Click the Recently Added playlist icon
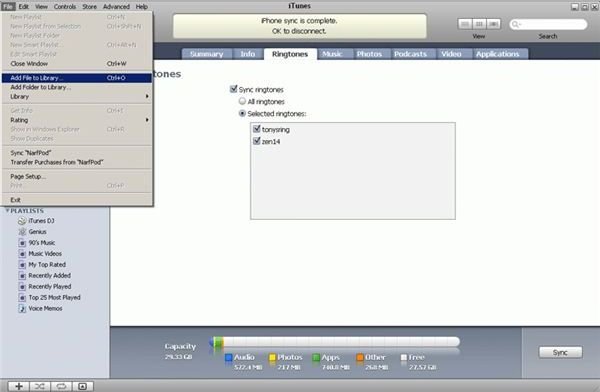 [22, 276]
